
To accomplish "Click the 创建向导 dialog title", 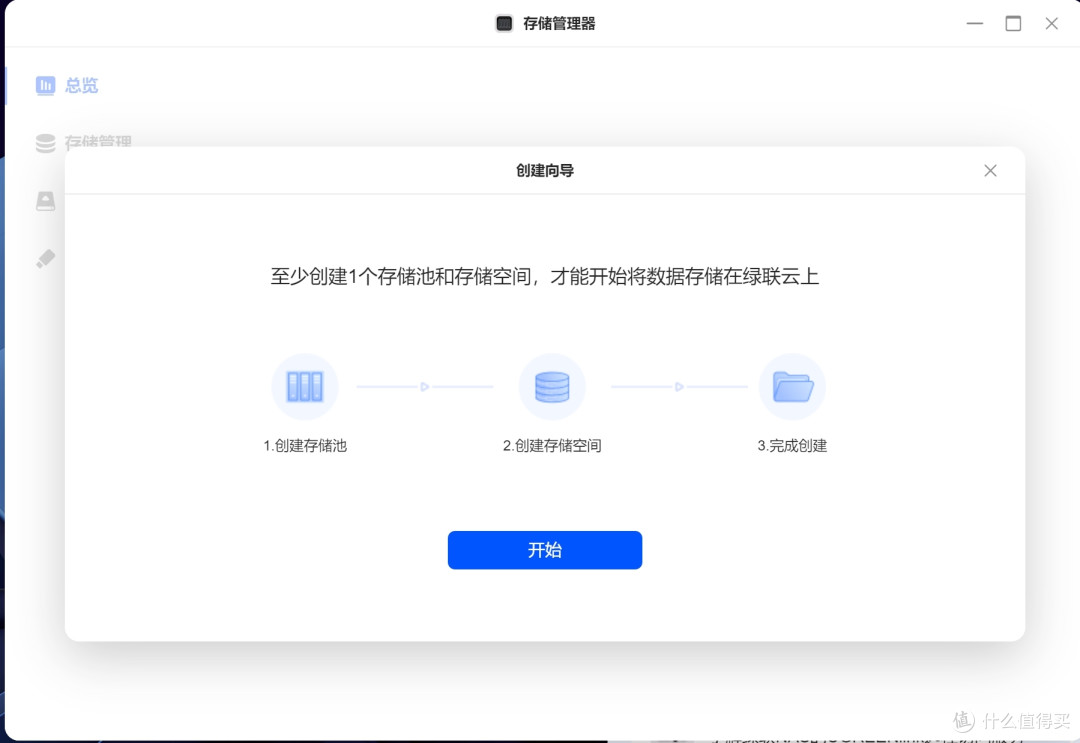I will coord(545,171).
